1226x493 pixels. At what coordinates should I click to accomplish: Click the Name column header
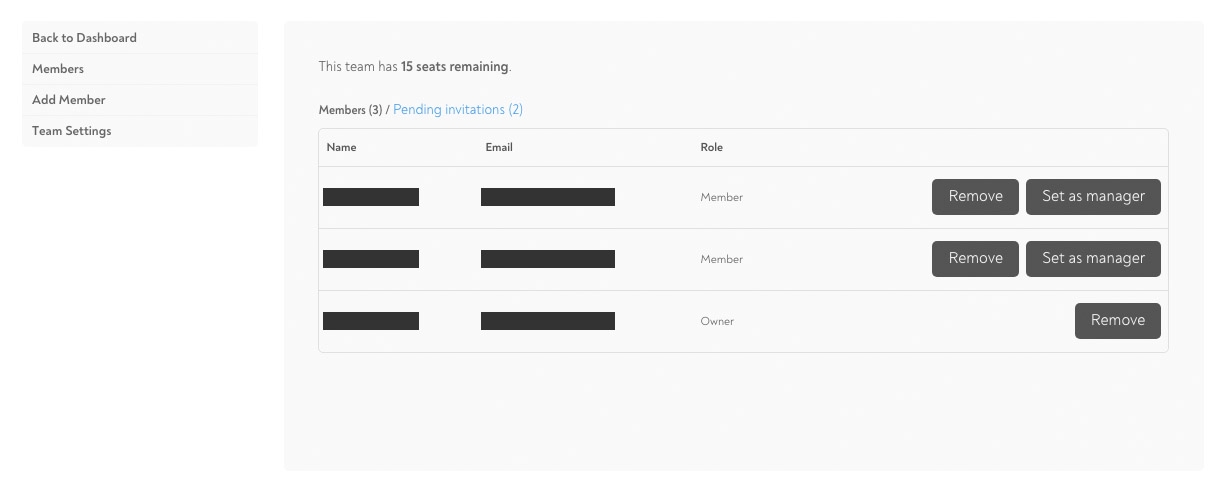pyautogui.click(x=342, y=147)
